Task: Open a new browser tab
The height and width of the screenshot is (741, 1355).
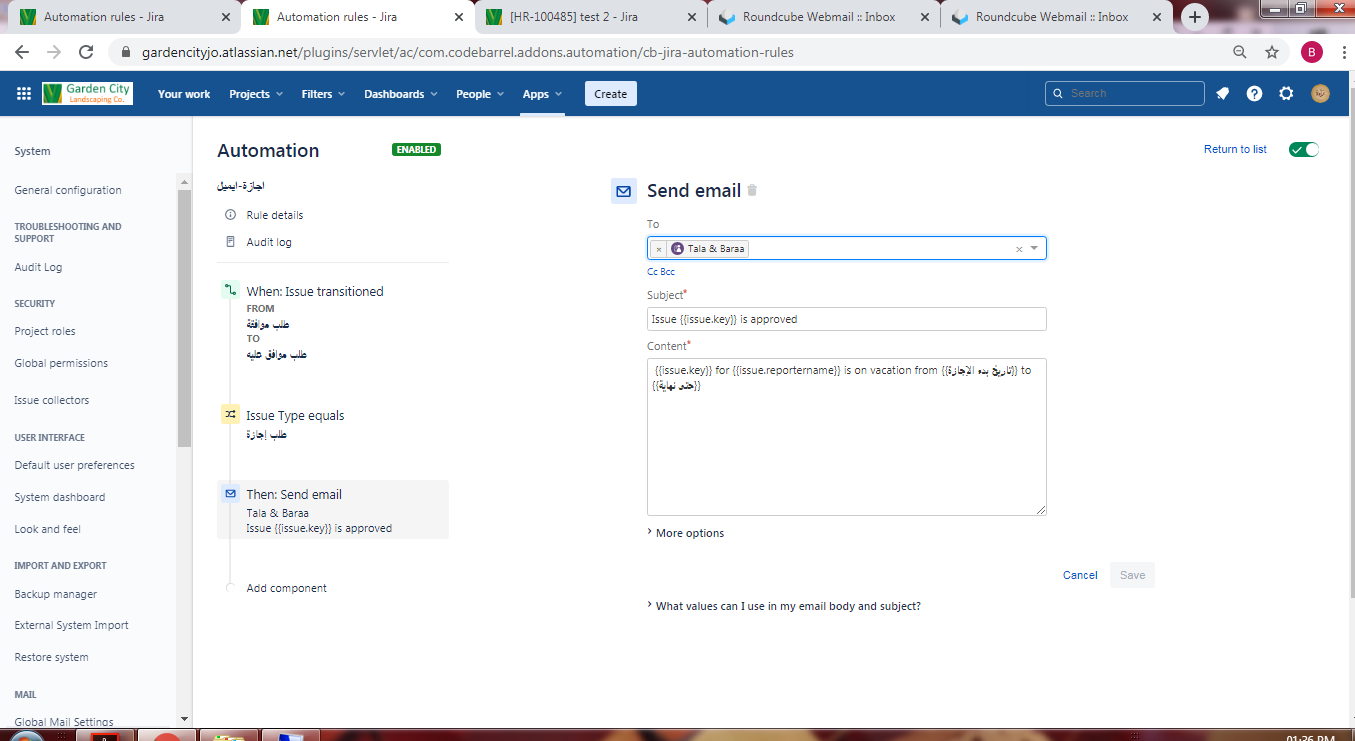Action: [1195, 17]
